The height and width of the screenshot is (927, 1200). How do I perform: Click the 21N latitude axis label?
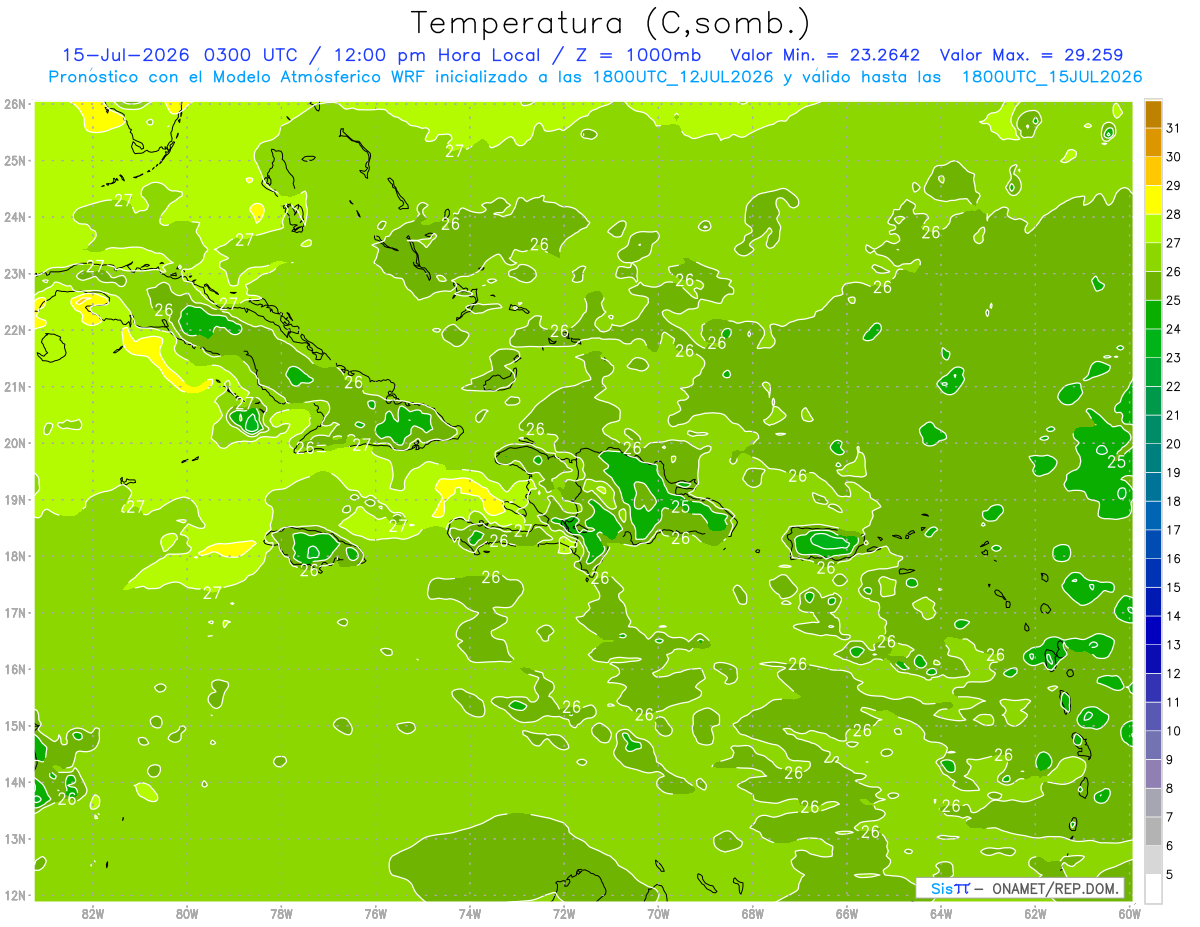(x=15, y=386)
